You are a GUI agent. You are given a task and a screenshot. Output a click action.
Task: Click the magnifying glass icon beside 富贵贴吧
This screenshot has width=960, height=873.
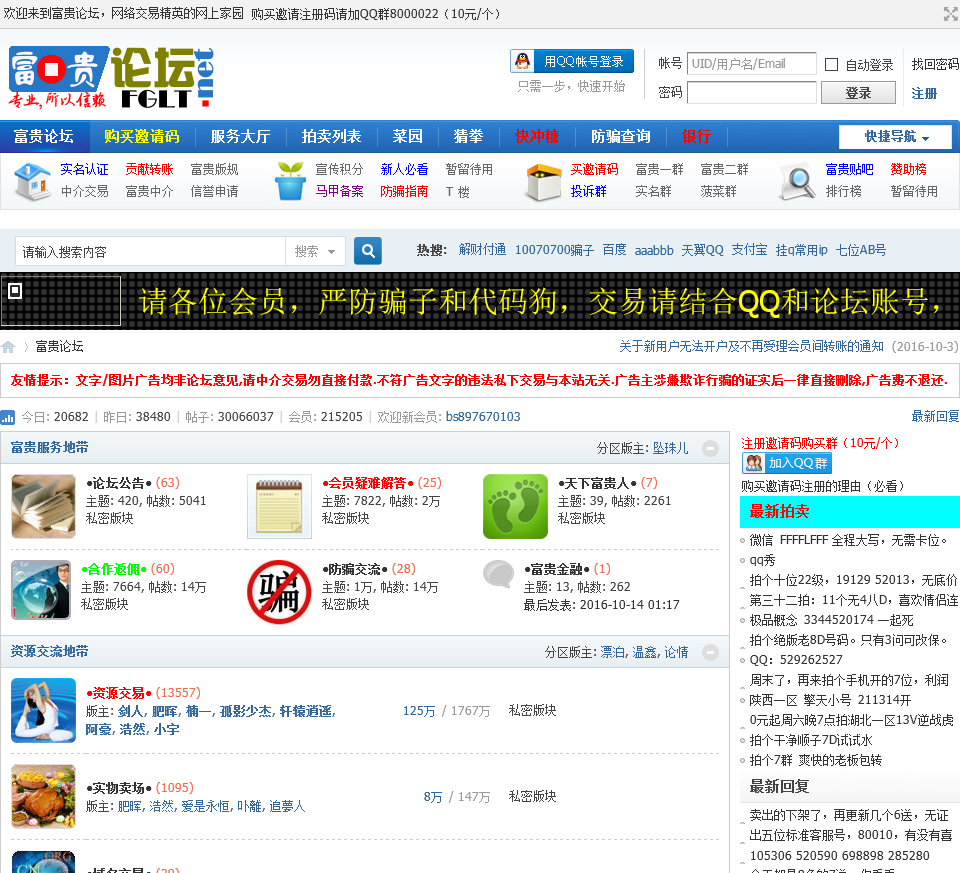point(798,182)
